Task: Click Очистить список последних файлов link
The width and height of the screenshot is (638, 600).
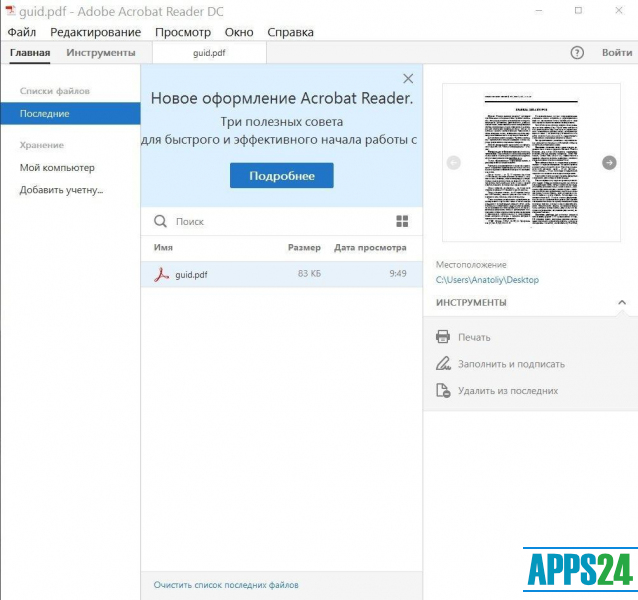Action: tap(226, 585)
